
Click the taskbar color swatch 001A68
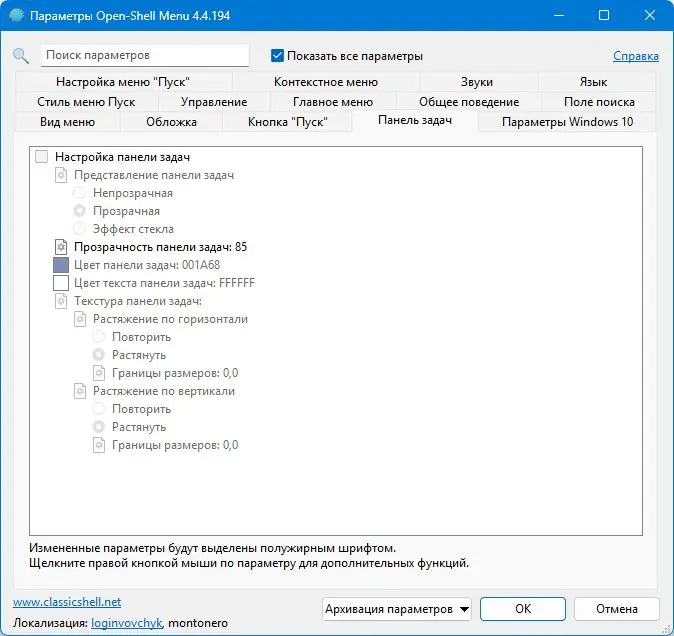click(x=61, y=265)
